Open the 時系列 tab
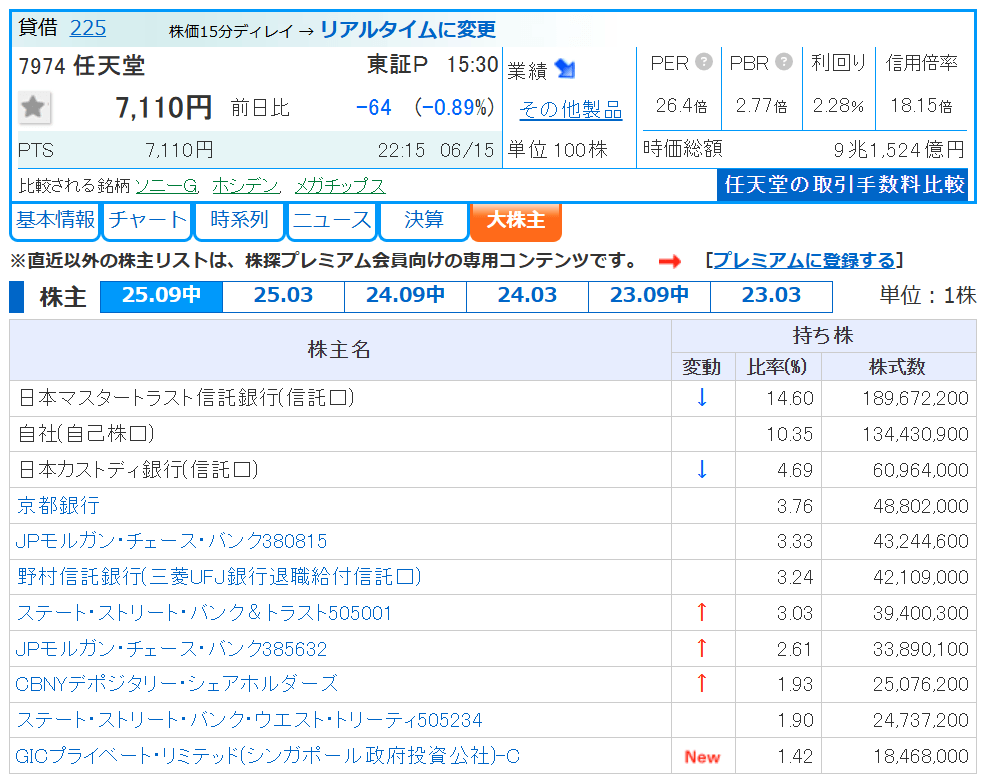 239,220
